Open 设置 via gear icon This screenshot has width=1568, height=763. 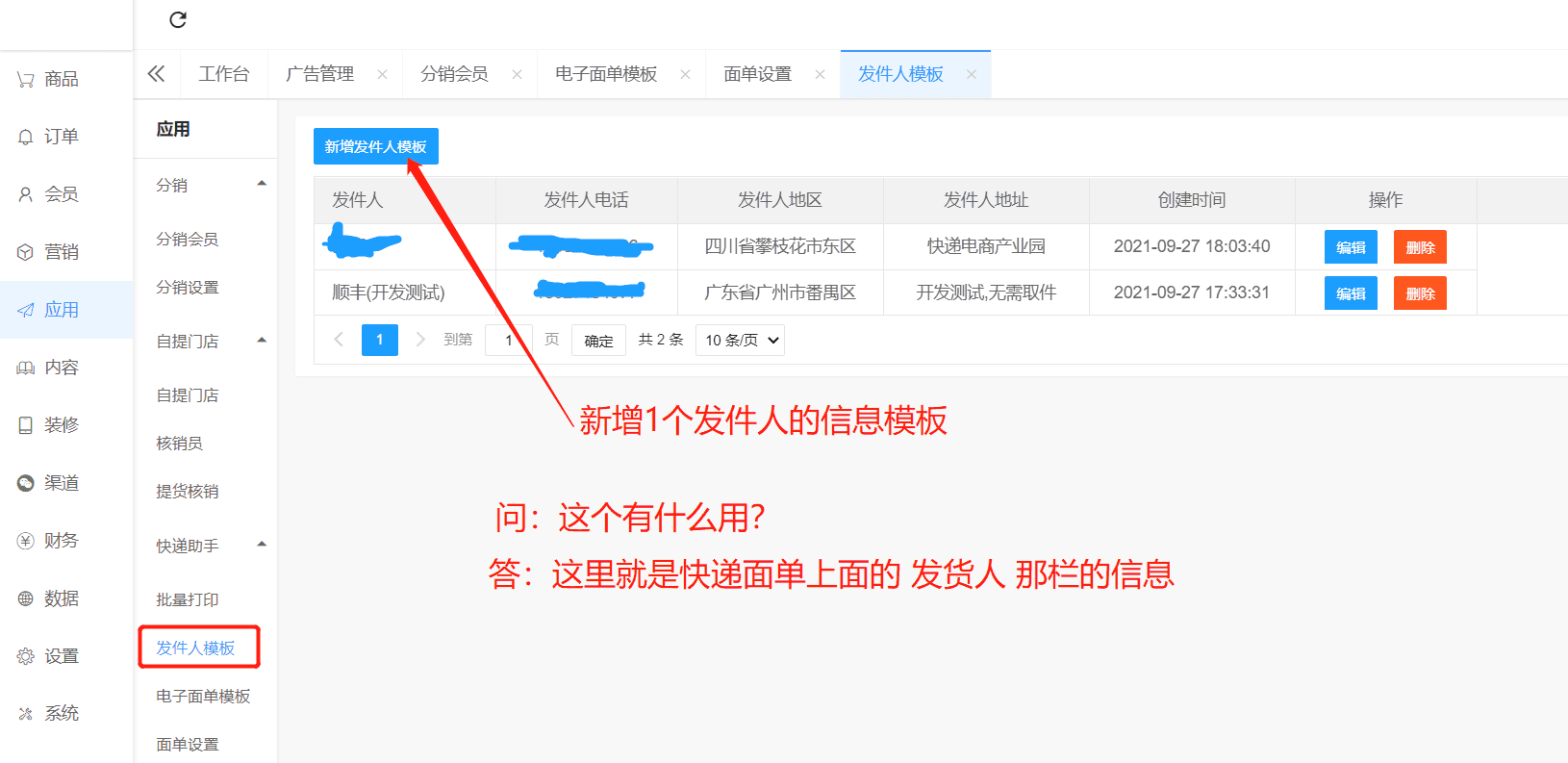click(x=26, y=656)
